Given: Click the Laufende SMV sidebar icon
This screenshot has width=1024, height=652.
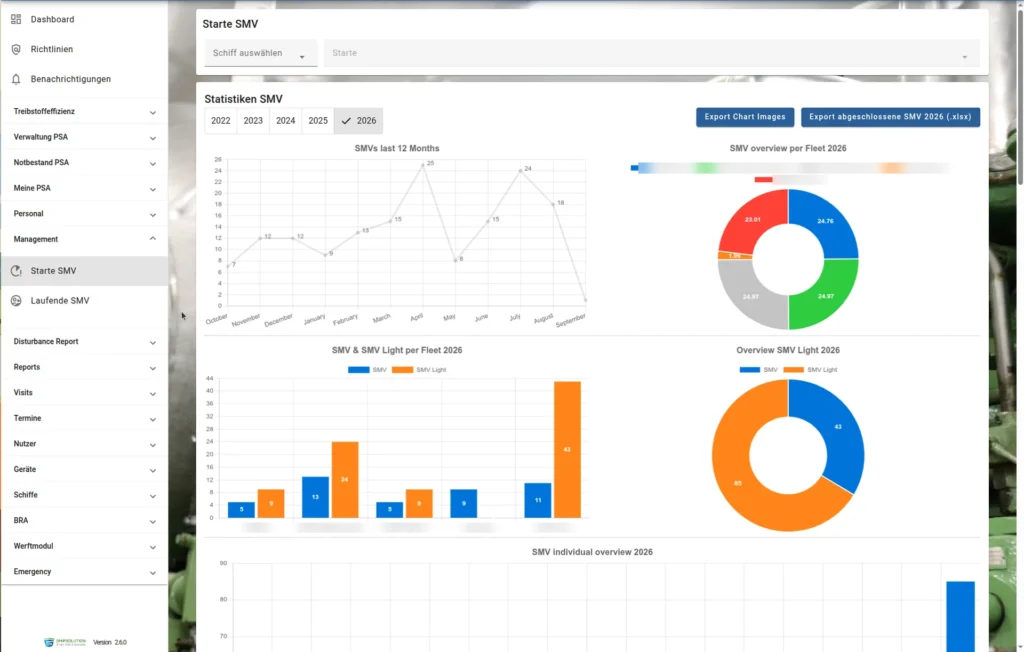Looking at the screenshot, I should pos(16,301).
